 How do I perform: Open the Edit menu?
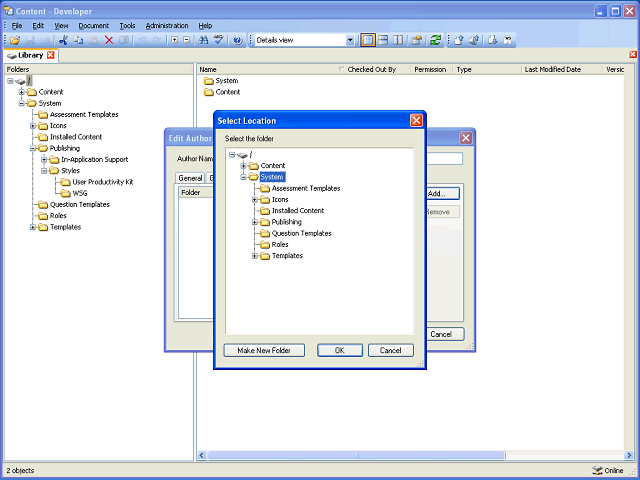[x=38, y=26]
